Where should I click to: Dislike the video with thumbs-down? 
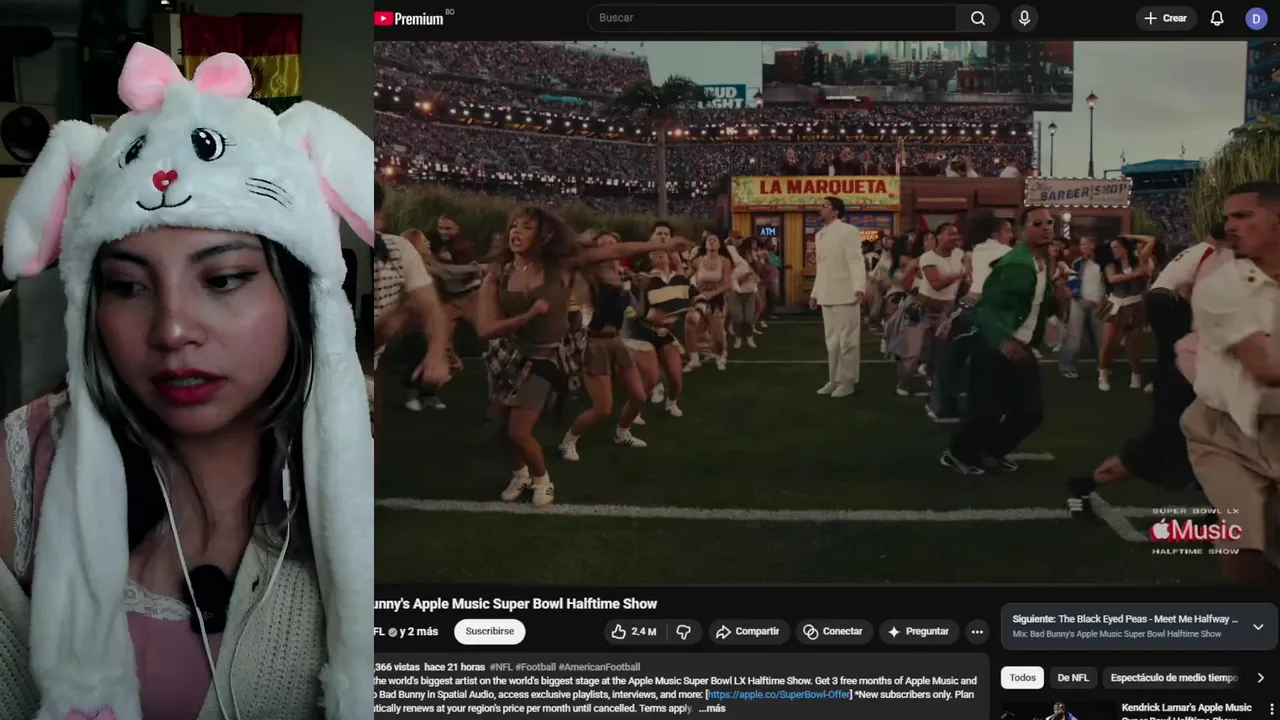pos(684,631)
